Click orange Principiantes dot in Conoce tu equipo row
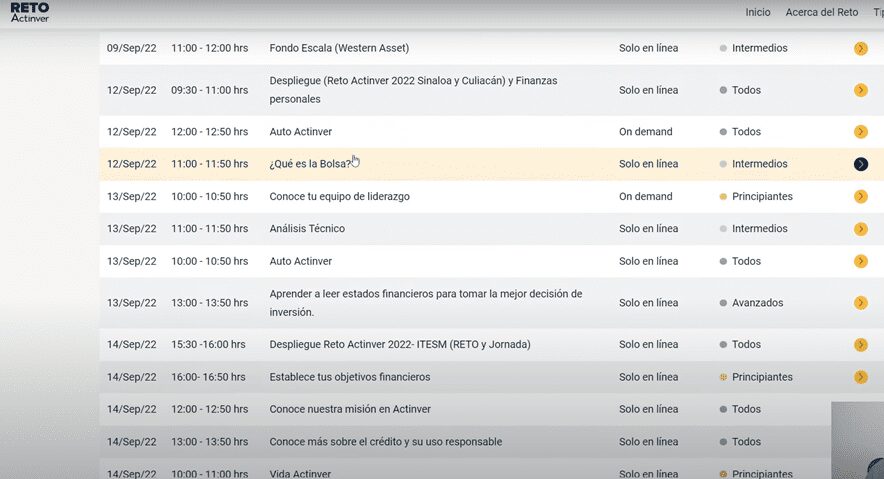This screenshot has width=884, height=479. pyautogui.click(x=723, y=197)
